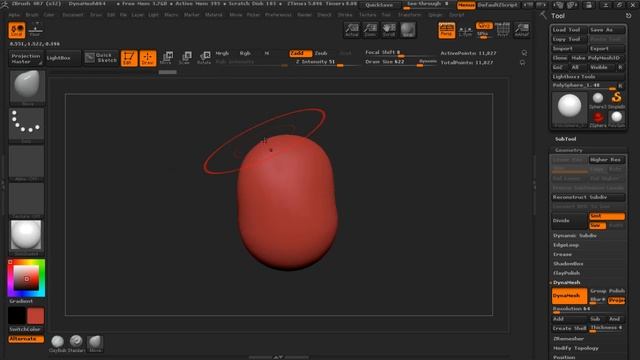The width and height of the screenshot is (640, 360).
Task: Expand the ZRemesher subsection
Action: [x=568, y=339]
